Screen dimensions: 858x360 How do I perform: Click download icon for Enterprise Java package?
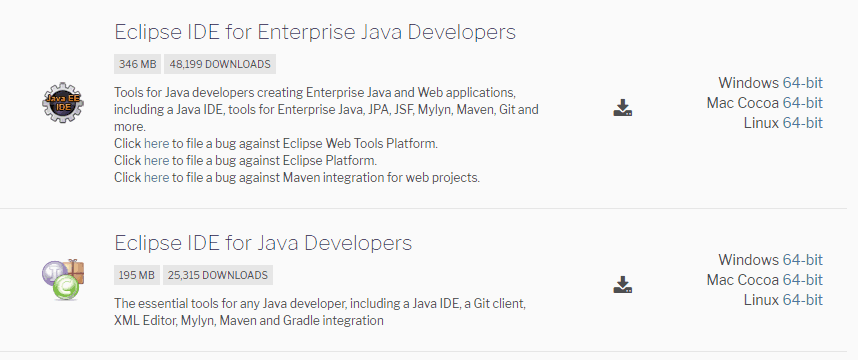(623, 108)
